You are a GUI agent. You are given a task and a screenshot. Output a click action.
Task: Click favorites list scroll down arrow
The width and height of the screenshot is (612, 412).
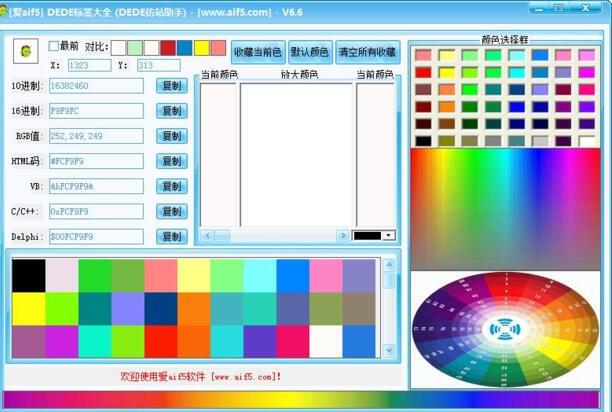tap(389, 350)
